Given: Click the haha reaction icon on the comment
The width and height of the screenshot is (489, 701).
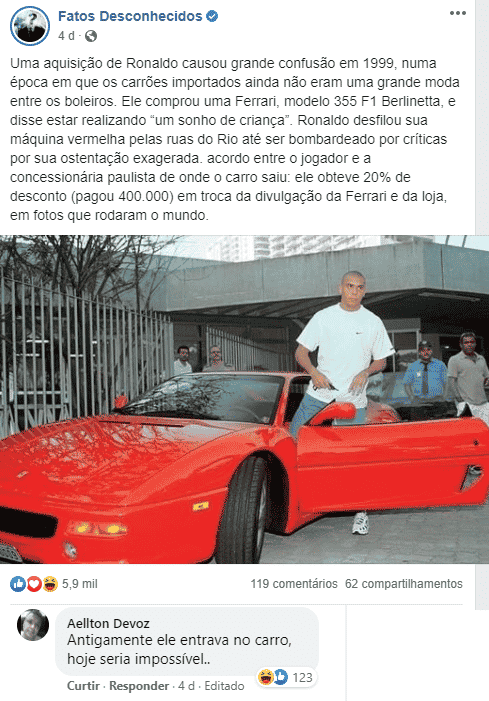Looking at the screenshot, I should 266,677.
